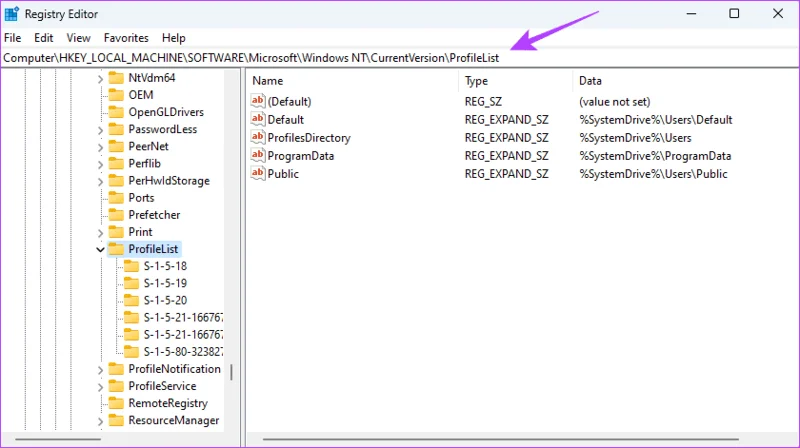
Task: Open the Help menu
Action: (173, 38)
